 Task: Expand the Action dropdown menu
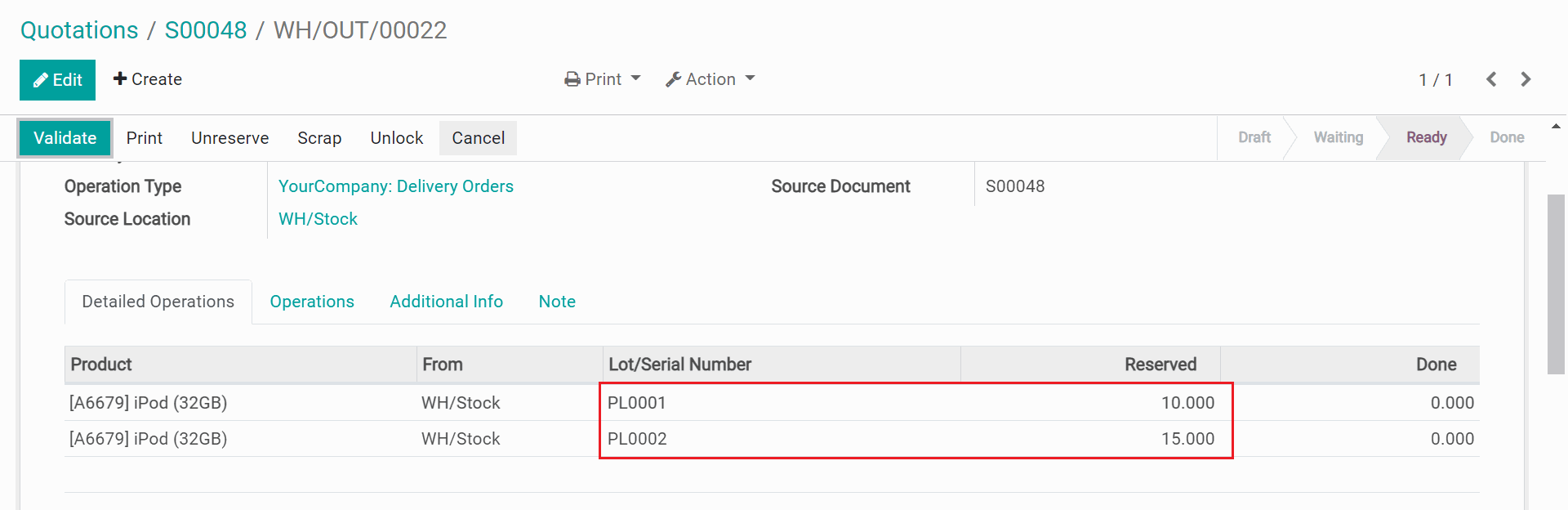coord(710,79)
